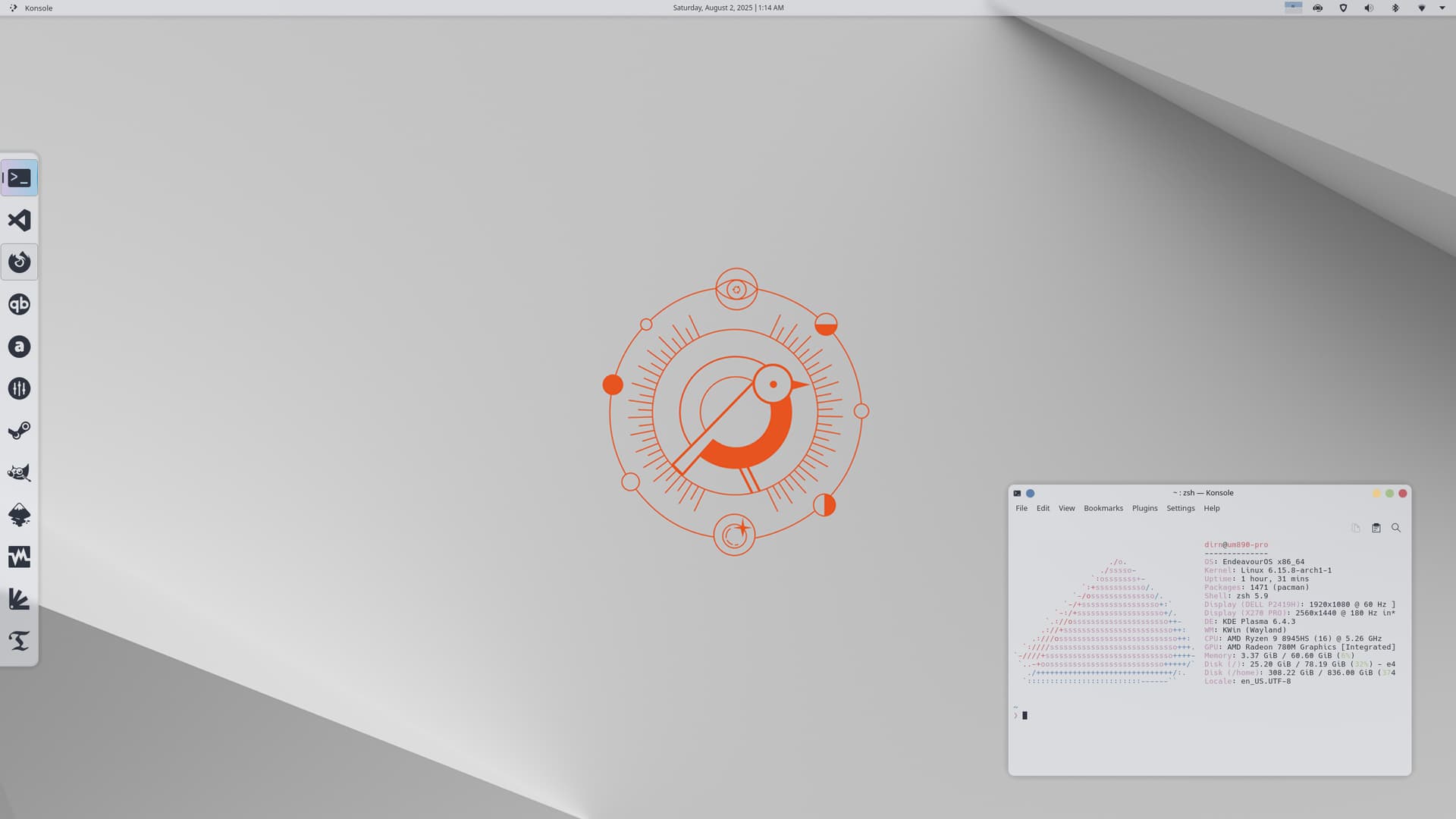Screen dimensions: 1456x819
Task: Click the Konsole title bar text
Action: point(1203,493)
